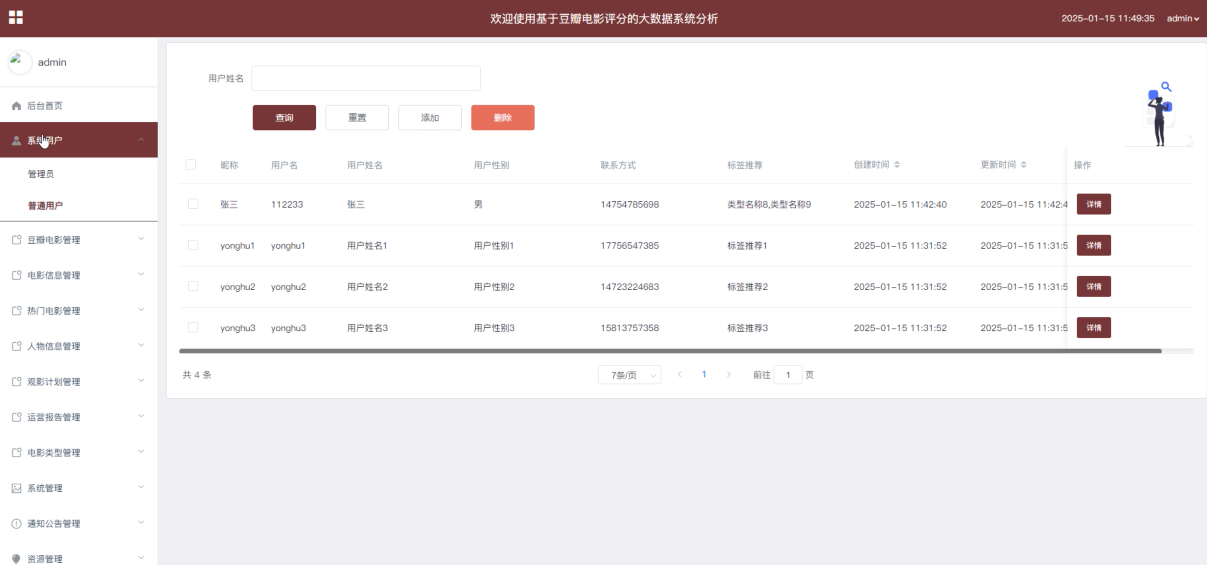Viewport: 1207px width, 565px height.
Task: Click cell 类型名称8,类型名称9
Action: coord(769,204)
